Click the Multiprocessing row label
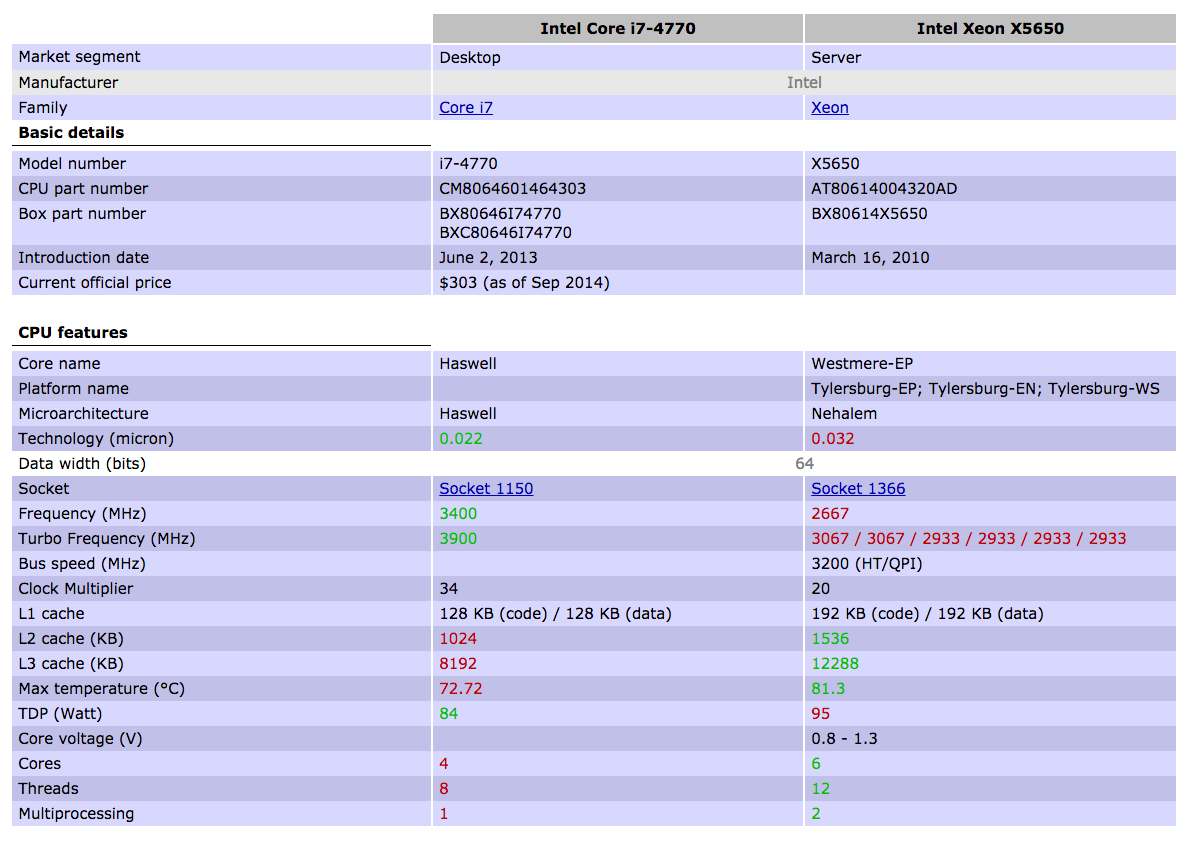This screenshot has height=855, width=1188. (x=77, y=814)
